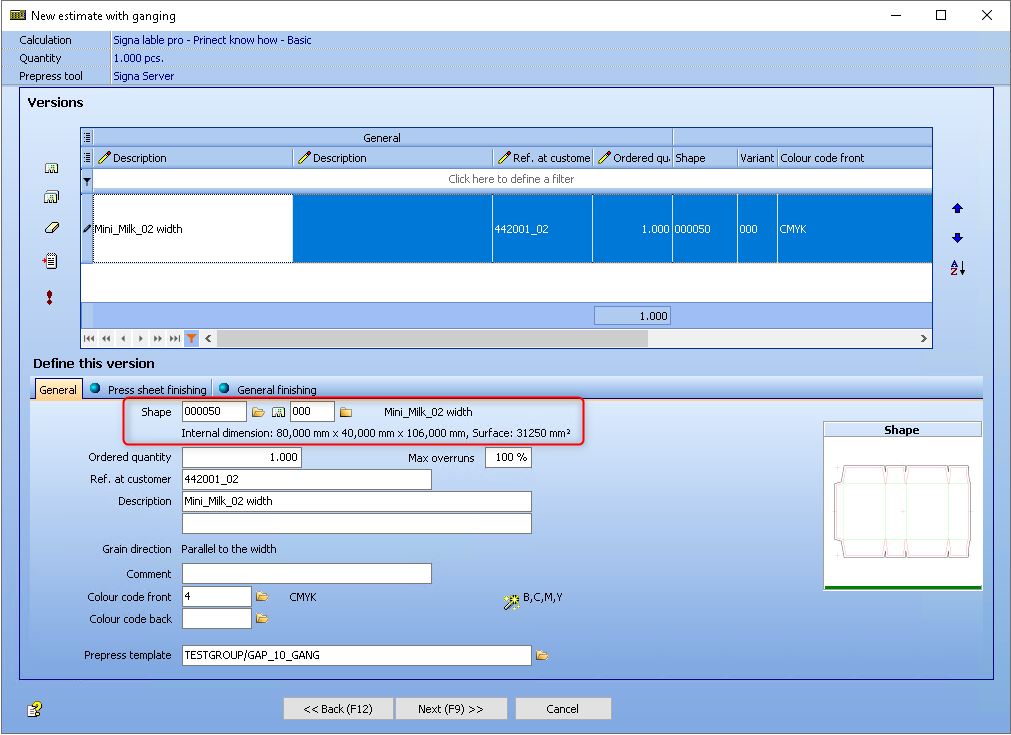
Task: Click the carton Shape preview thumbnail
Action: (903, 511)
